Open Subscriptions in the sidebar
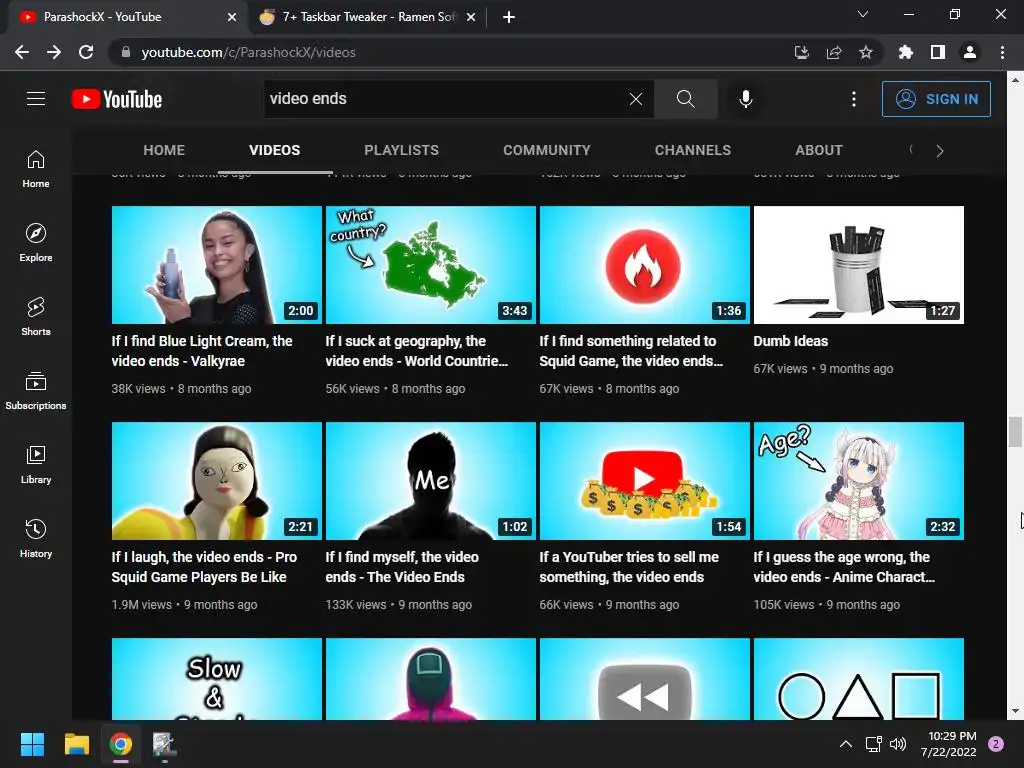This screenshot has height=768, width=1024. pyautogui.click(x=36, y=390)
